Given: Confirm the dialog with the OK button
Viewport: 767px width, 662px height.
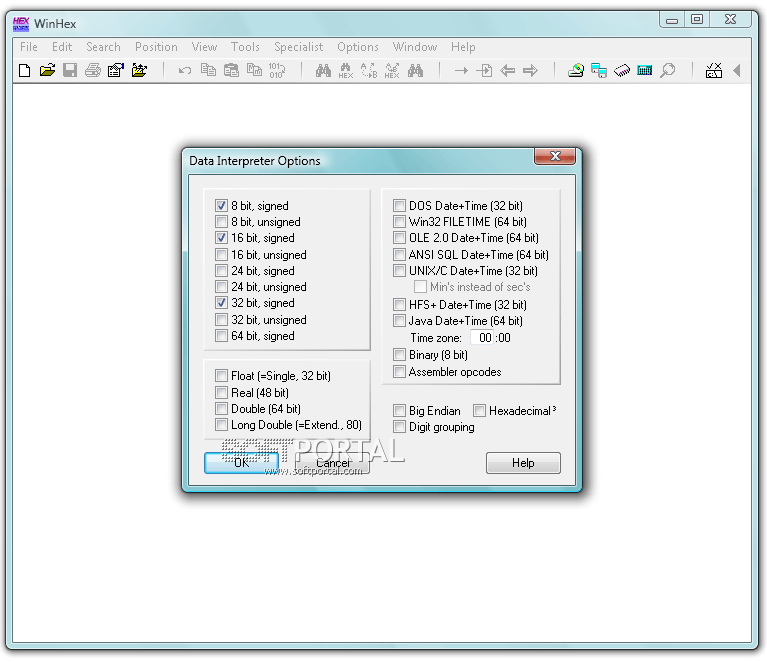Looking at the screenshot, I should pos(241,463).
